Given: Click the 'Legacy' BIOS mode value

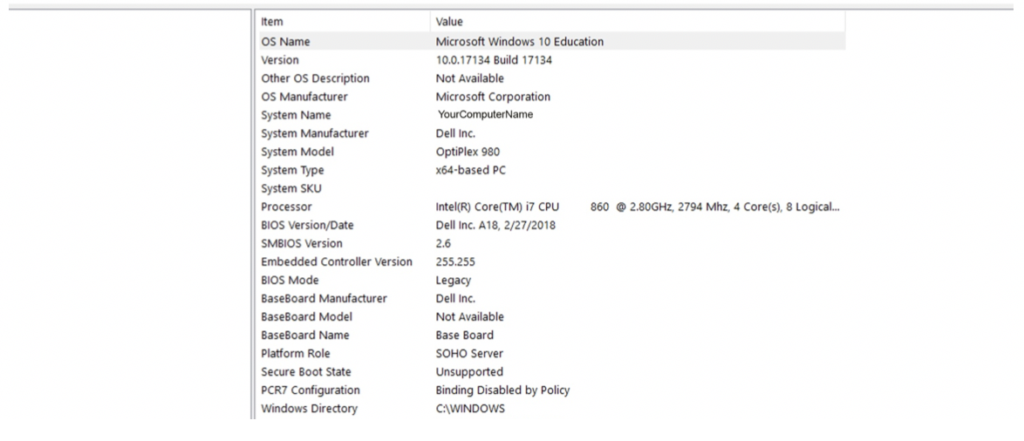Looking at the screenshot, I should [x=453, y=280].
